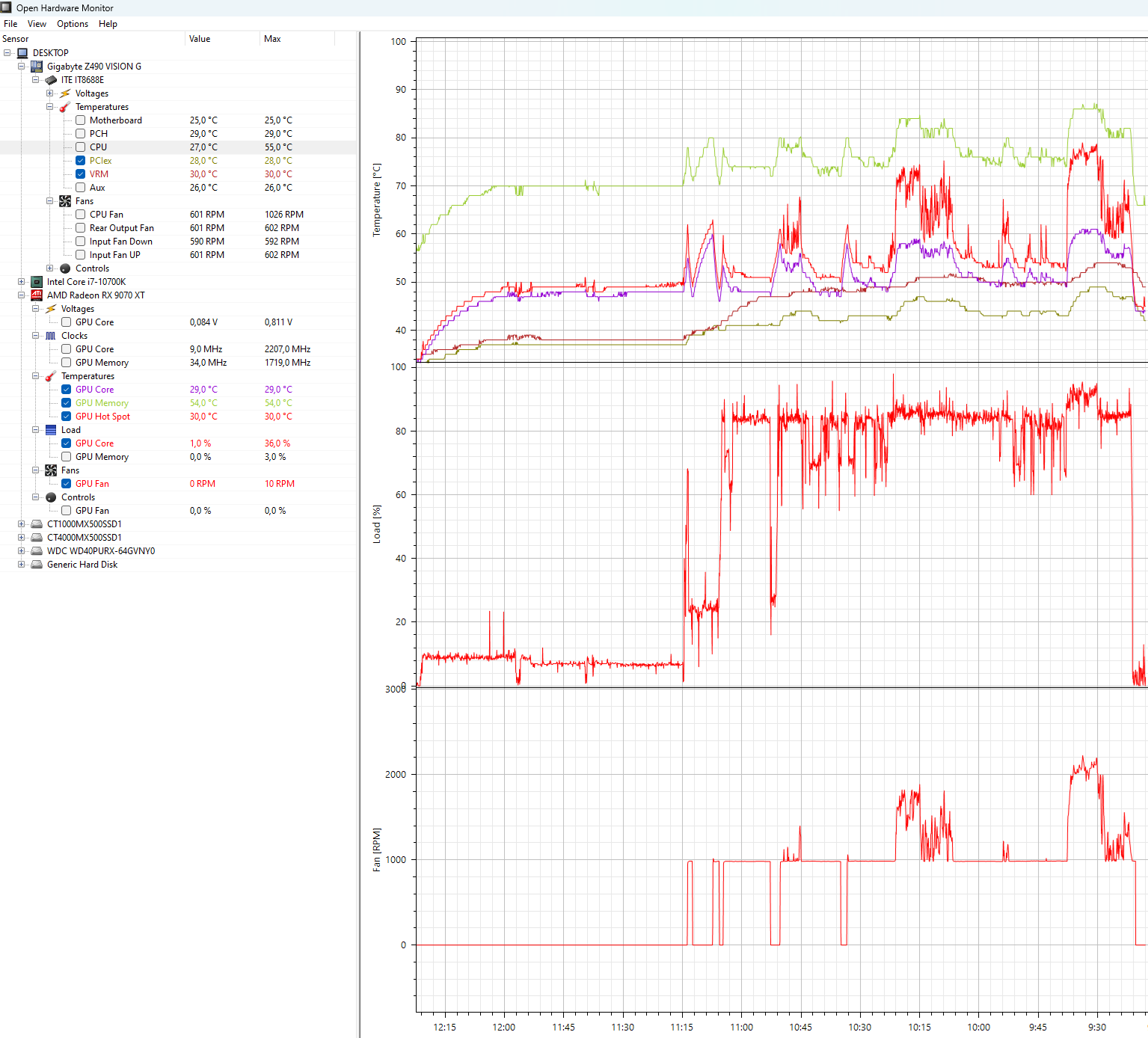Screen dimensions: 1148x1038
Task: Collapse the DESKTOP tree node
Action: [7, 53]
